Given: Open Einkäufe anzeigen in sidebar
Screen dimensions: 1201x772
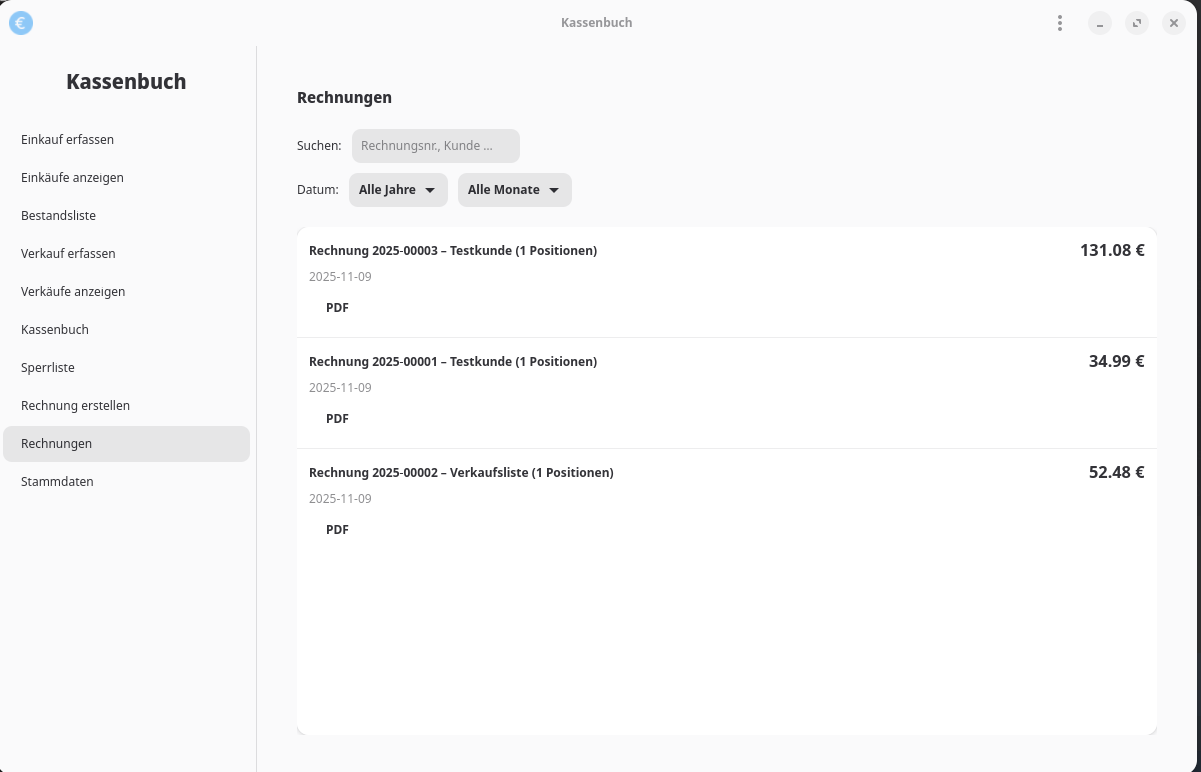Looking at the screenshot, I should (x=72, y=178).
